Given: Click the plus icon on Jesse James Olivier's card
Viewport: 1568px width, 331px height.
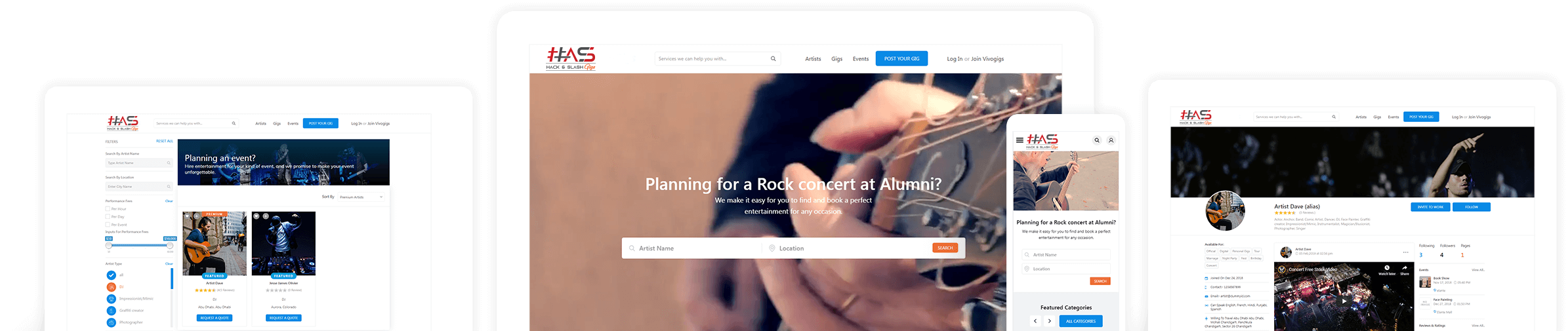Looking at the screenshot, I should [266, 216].
